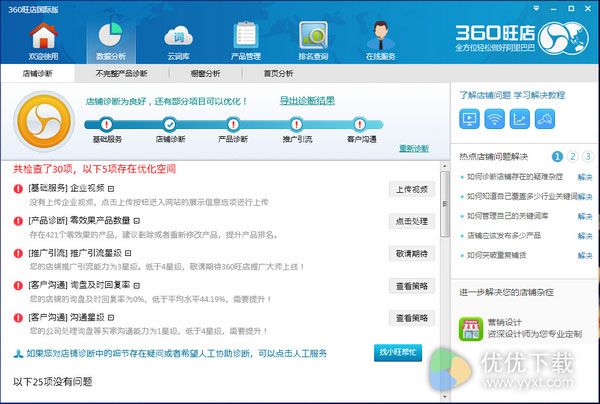Open the key tutorial icon
Image resolution: width=600 pixels, height=404 pixels.
545,119
